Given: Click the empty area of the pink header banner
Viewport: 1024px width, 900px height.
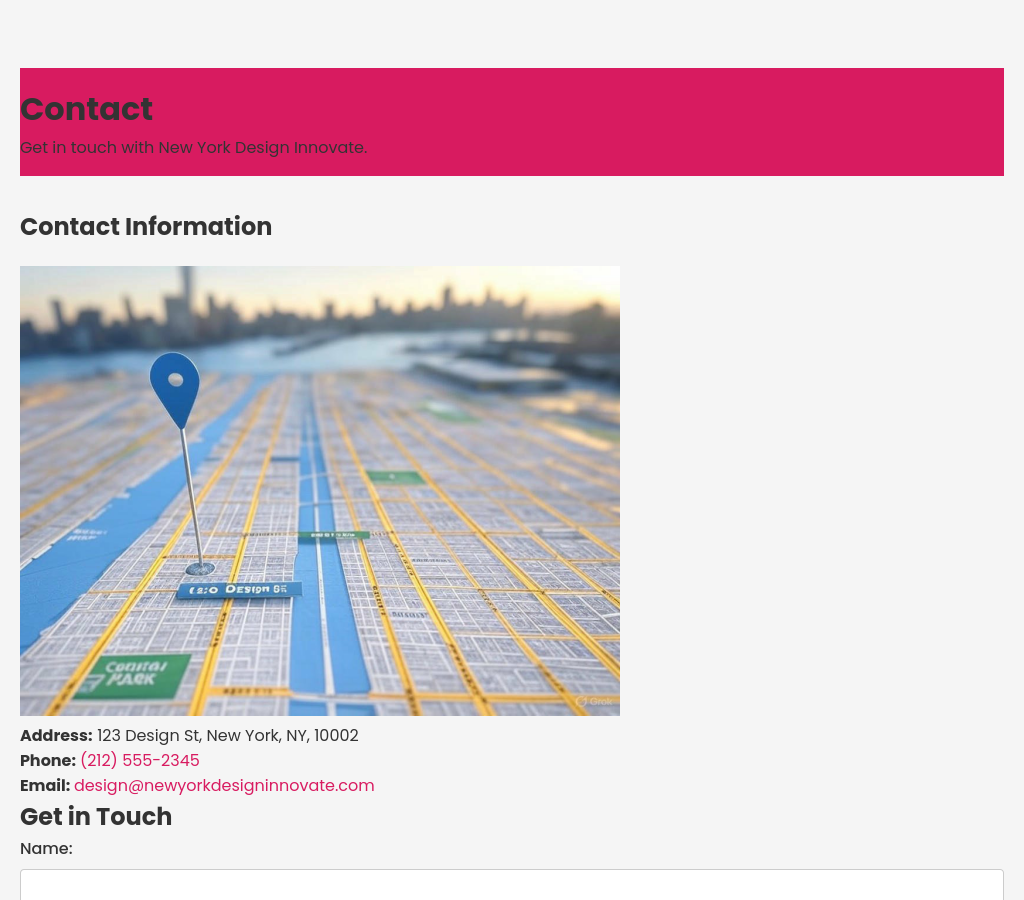Looking at the screenshot, I should pyautogui.click(x=700, y=120).
